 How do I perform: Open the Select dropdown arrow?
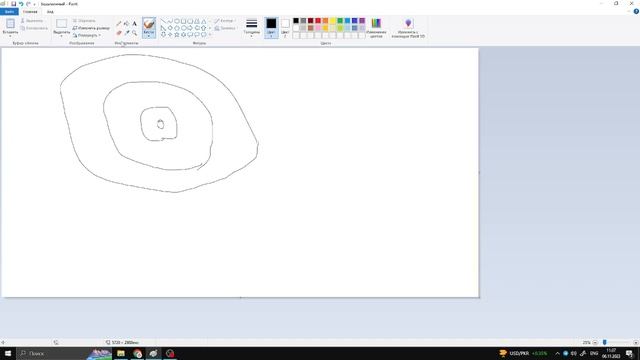[62, 36]
